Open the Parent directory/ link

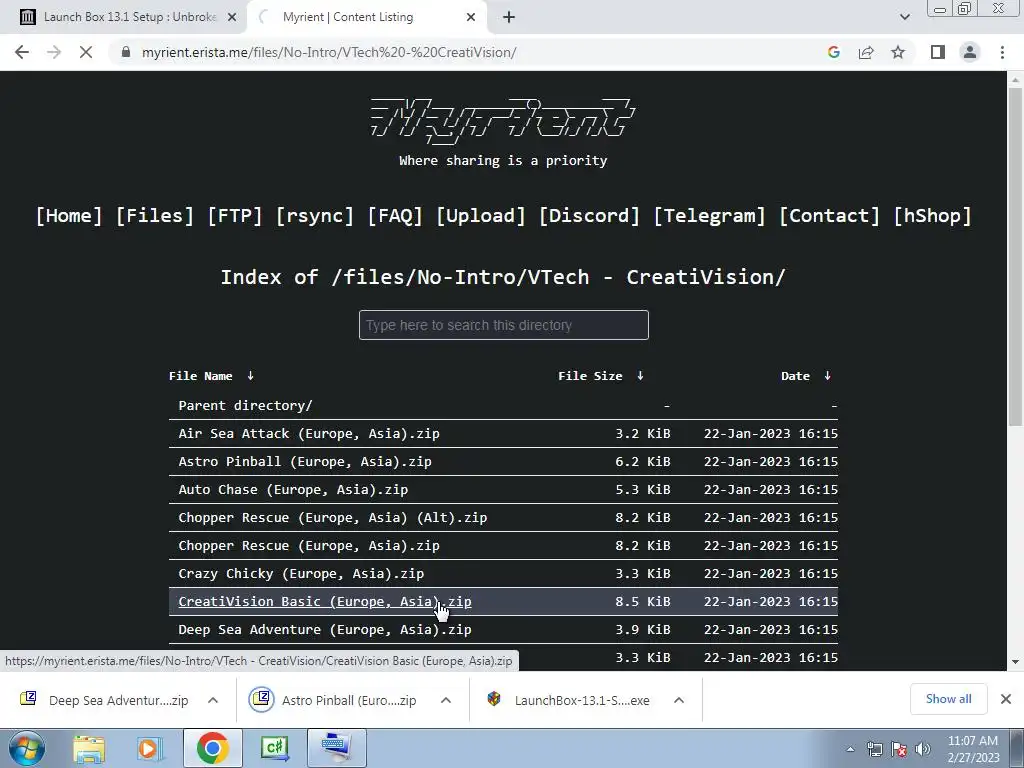click(246, 406)
